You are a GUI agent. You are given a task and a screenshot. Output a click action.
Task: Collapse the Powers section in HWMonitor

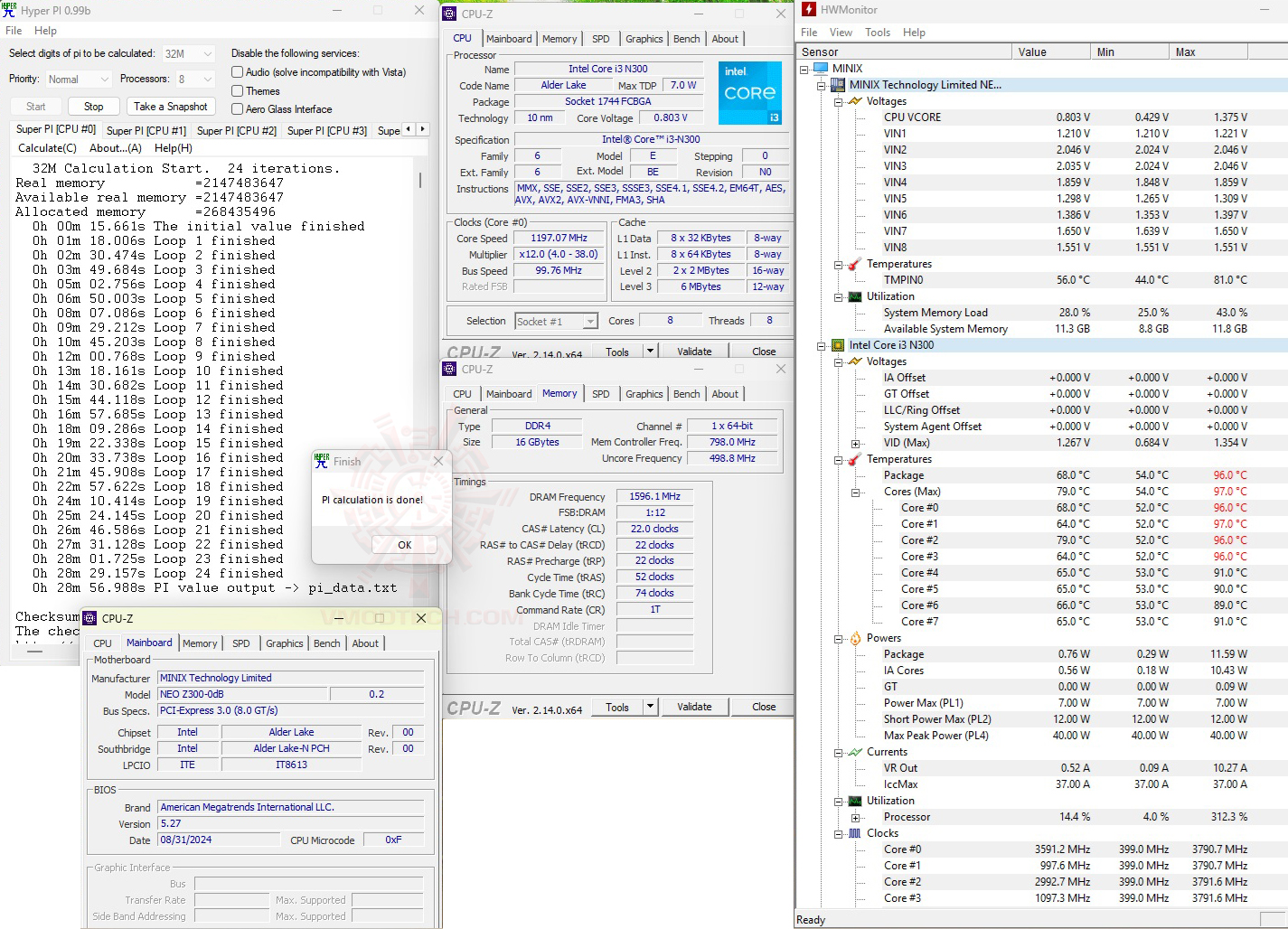839,639
